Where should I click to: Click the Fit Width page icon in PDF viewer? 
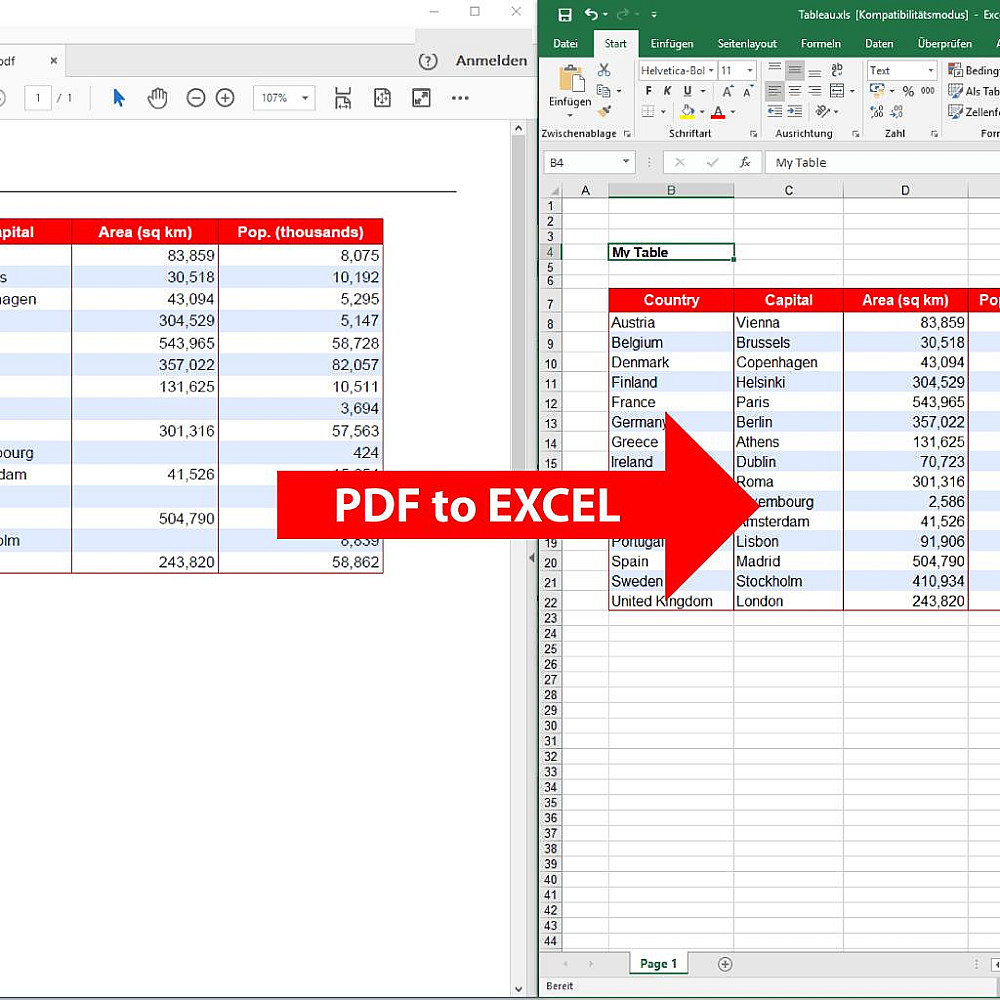tap(343, 98)
